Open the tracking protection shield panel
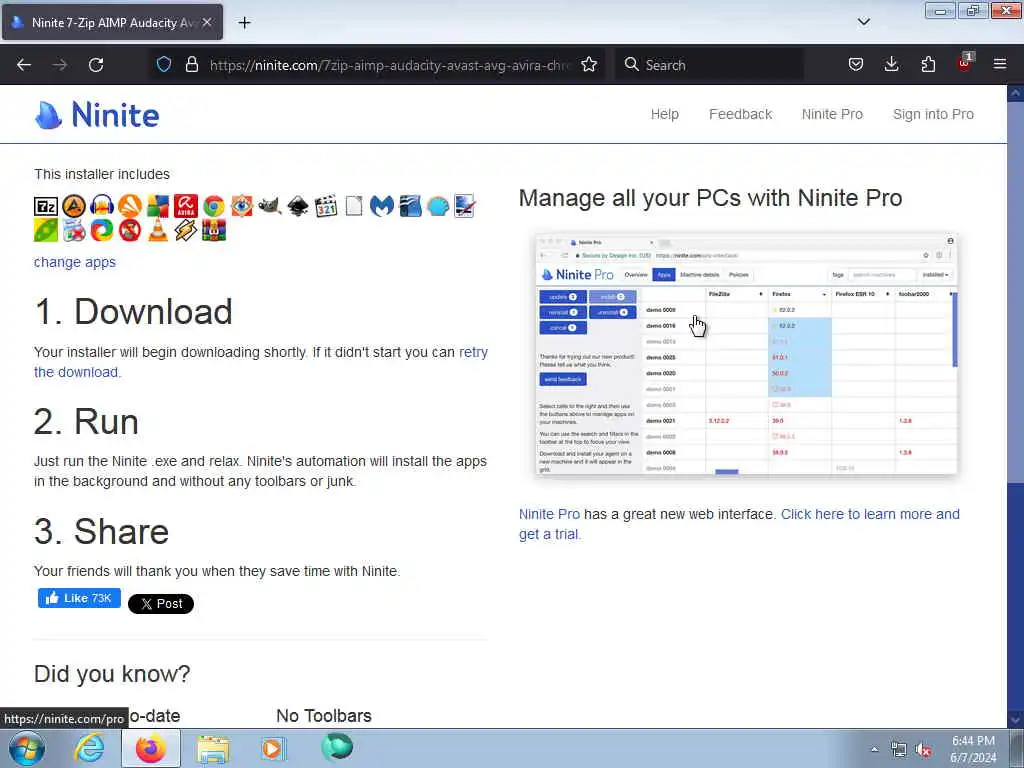 click(164, 65)
